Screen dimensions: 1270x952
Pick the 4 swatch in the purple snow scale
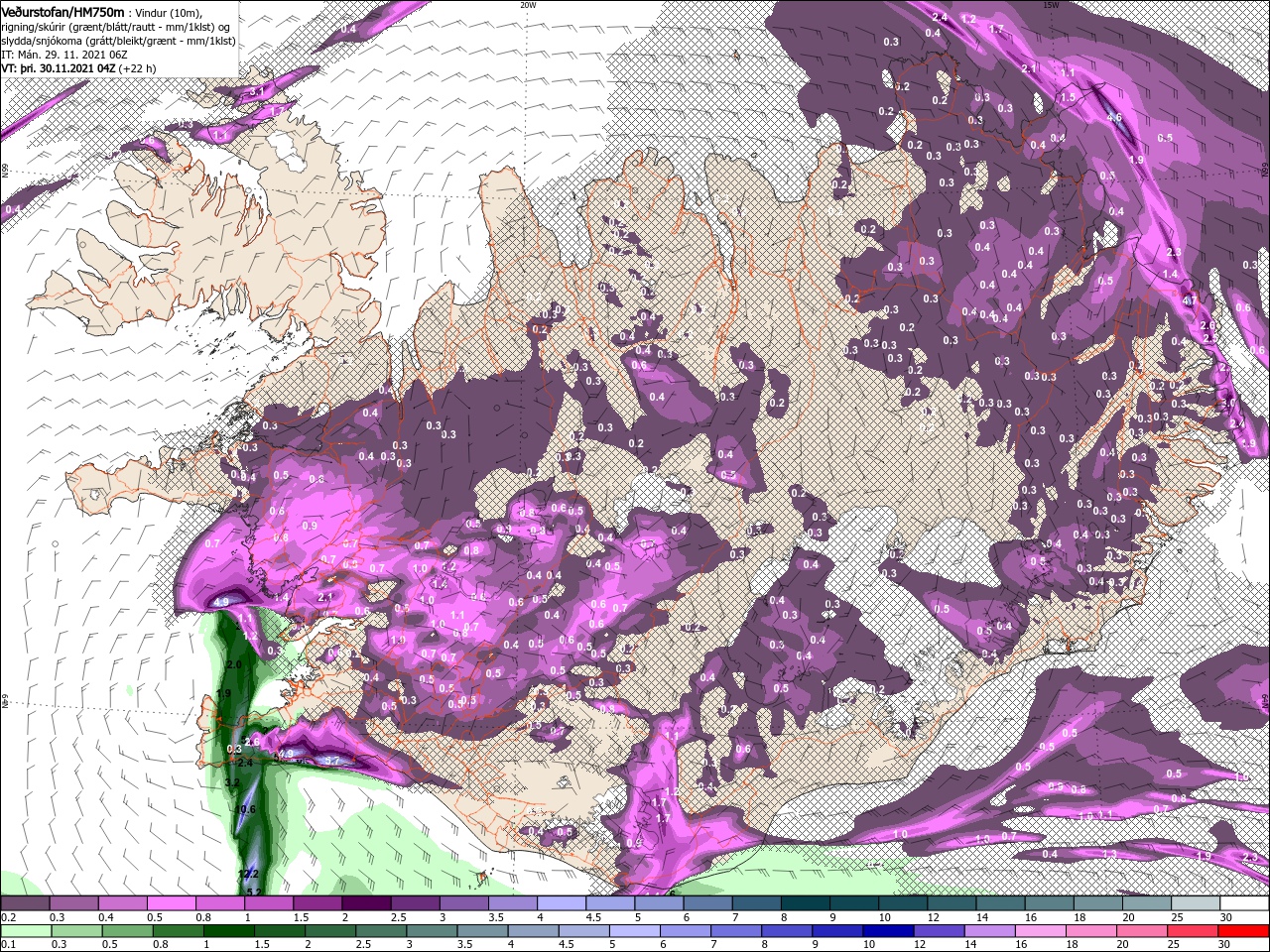[561, 903]
